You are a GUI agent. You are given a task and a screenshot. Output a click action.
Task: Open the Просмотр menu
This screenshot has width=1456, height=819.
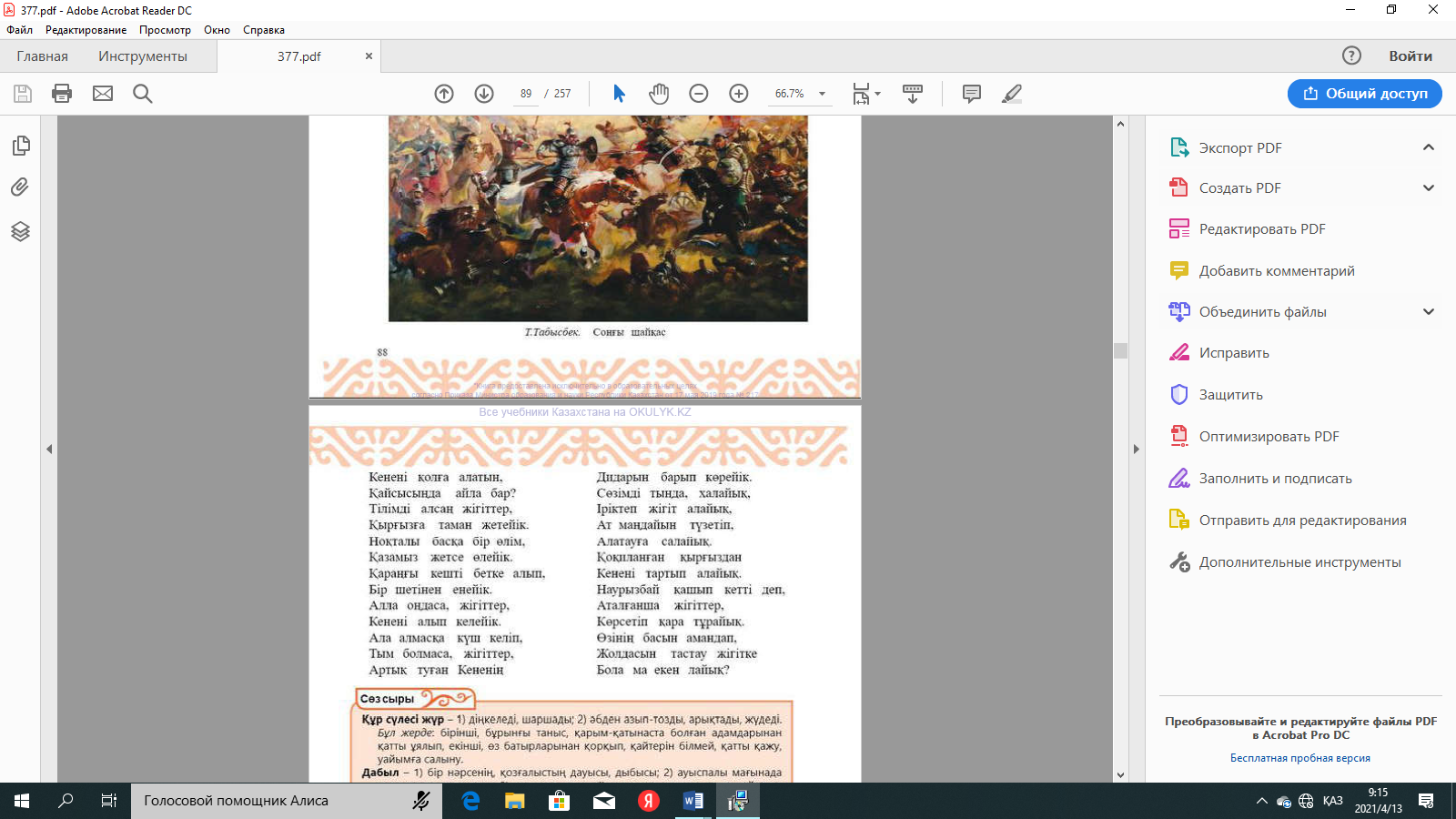coord(165,30)
